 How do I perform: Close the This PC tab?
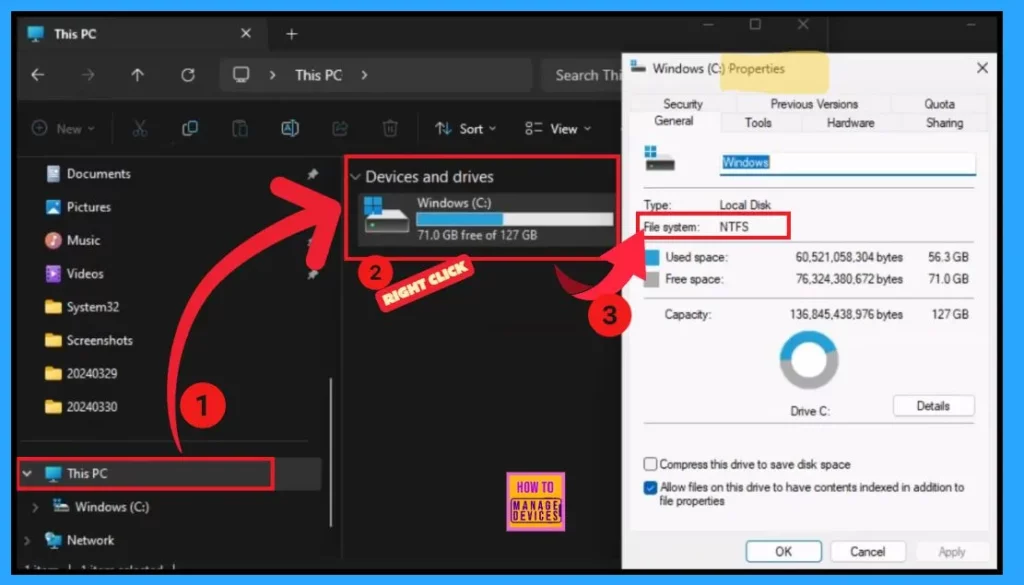246,33
